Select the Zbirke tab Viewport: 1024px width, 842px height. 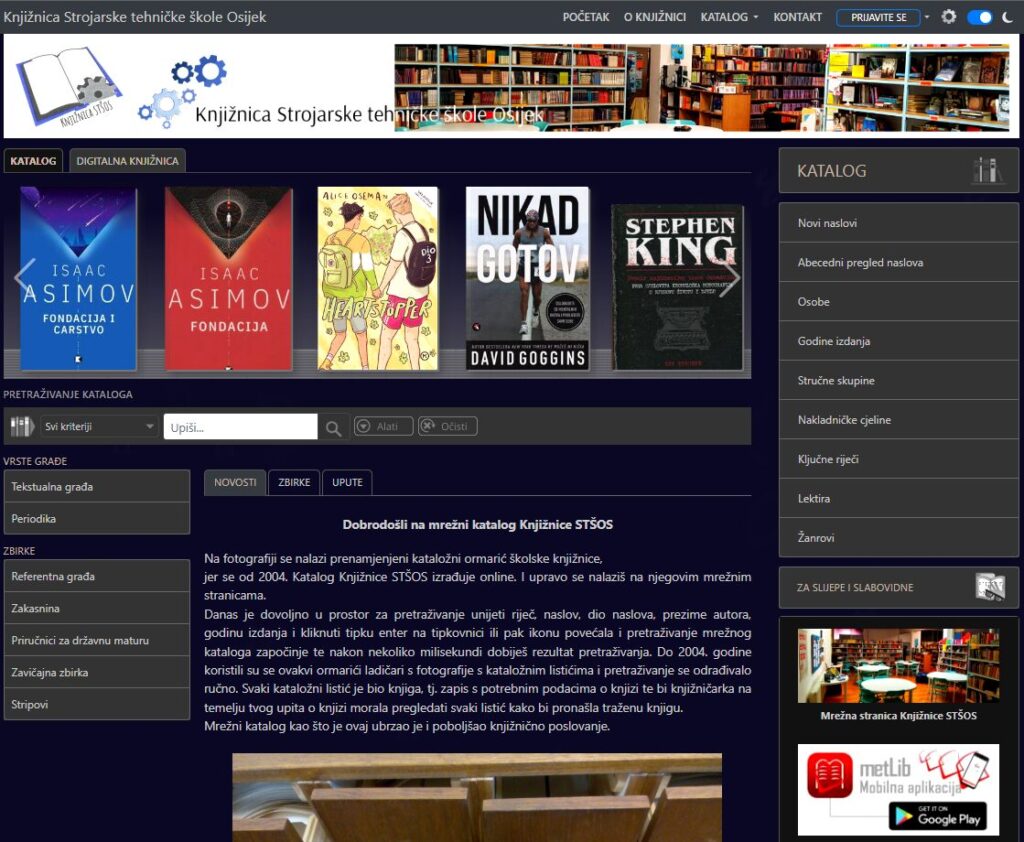tap(294, 482)
